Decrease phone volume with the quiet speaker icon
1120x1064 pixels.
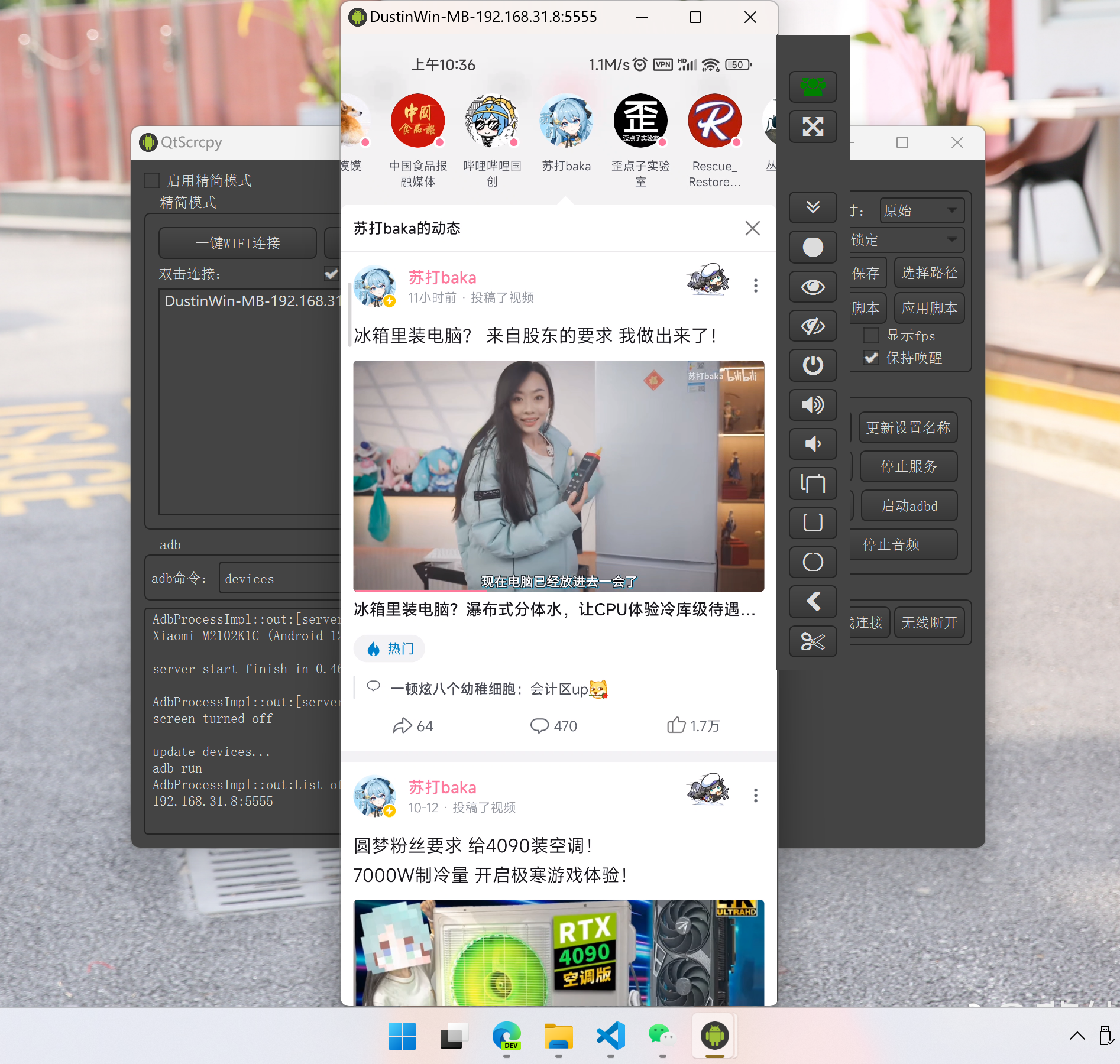(x=813, y=444)
